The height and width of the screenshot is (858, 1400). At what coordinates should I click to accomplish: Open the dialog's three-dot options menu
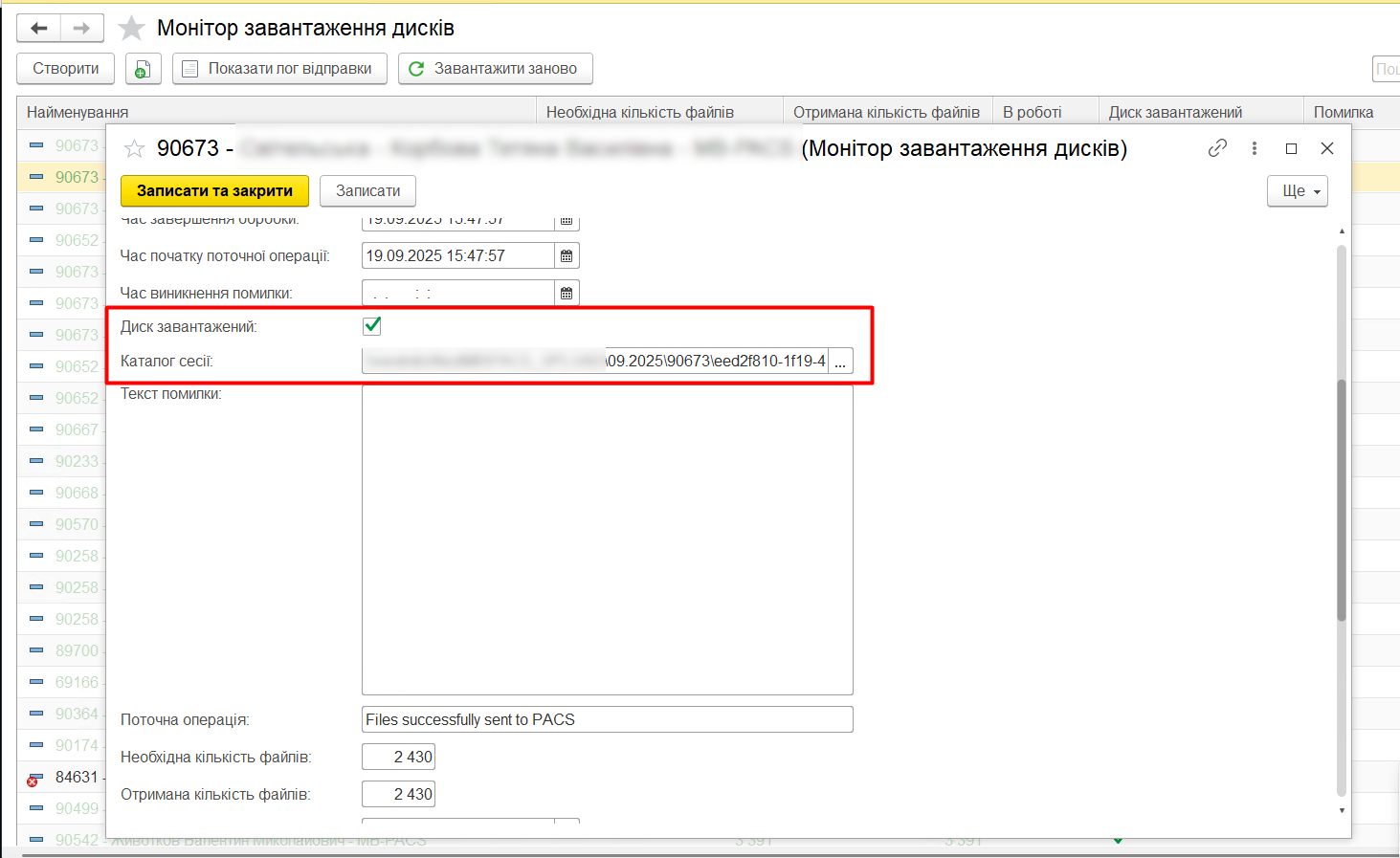(x=1254, y=148)
